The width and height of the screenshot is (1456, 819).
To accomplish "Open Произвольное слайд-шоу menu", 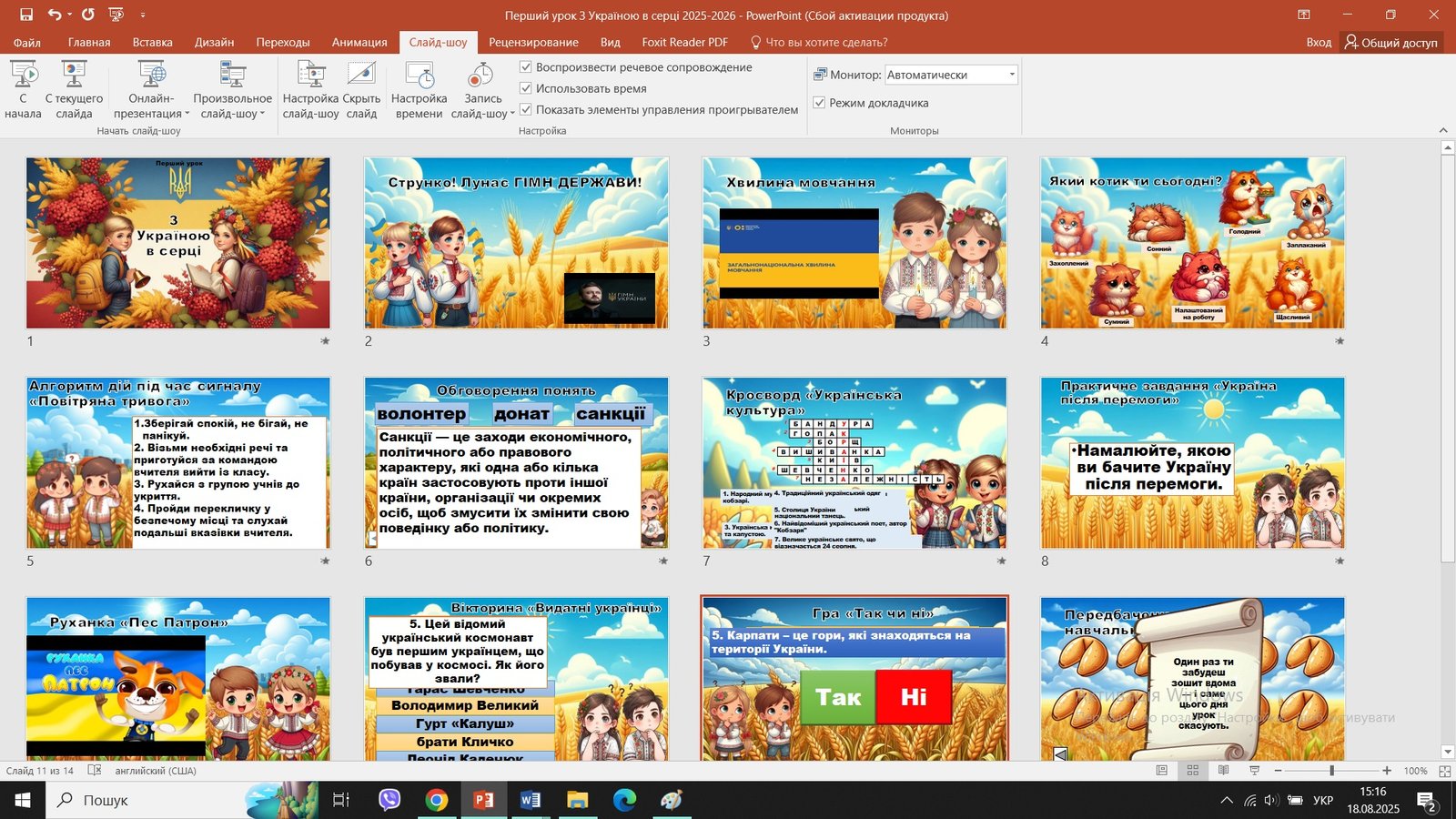I will tap(232, 89).
